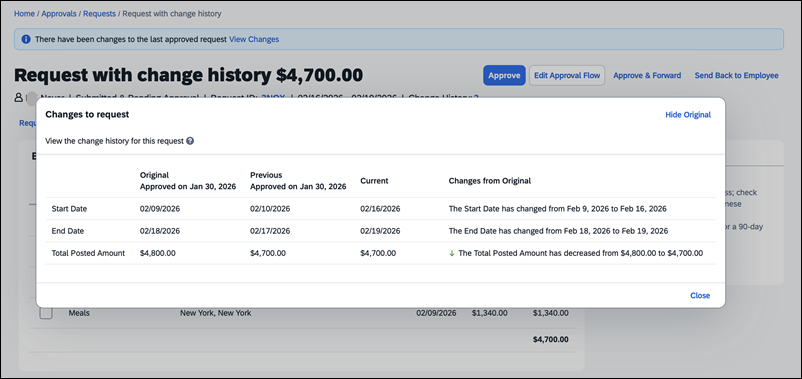Close the Changes to request dialog
Viewport: 802px width, 379px height.
tap(700, 295)
